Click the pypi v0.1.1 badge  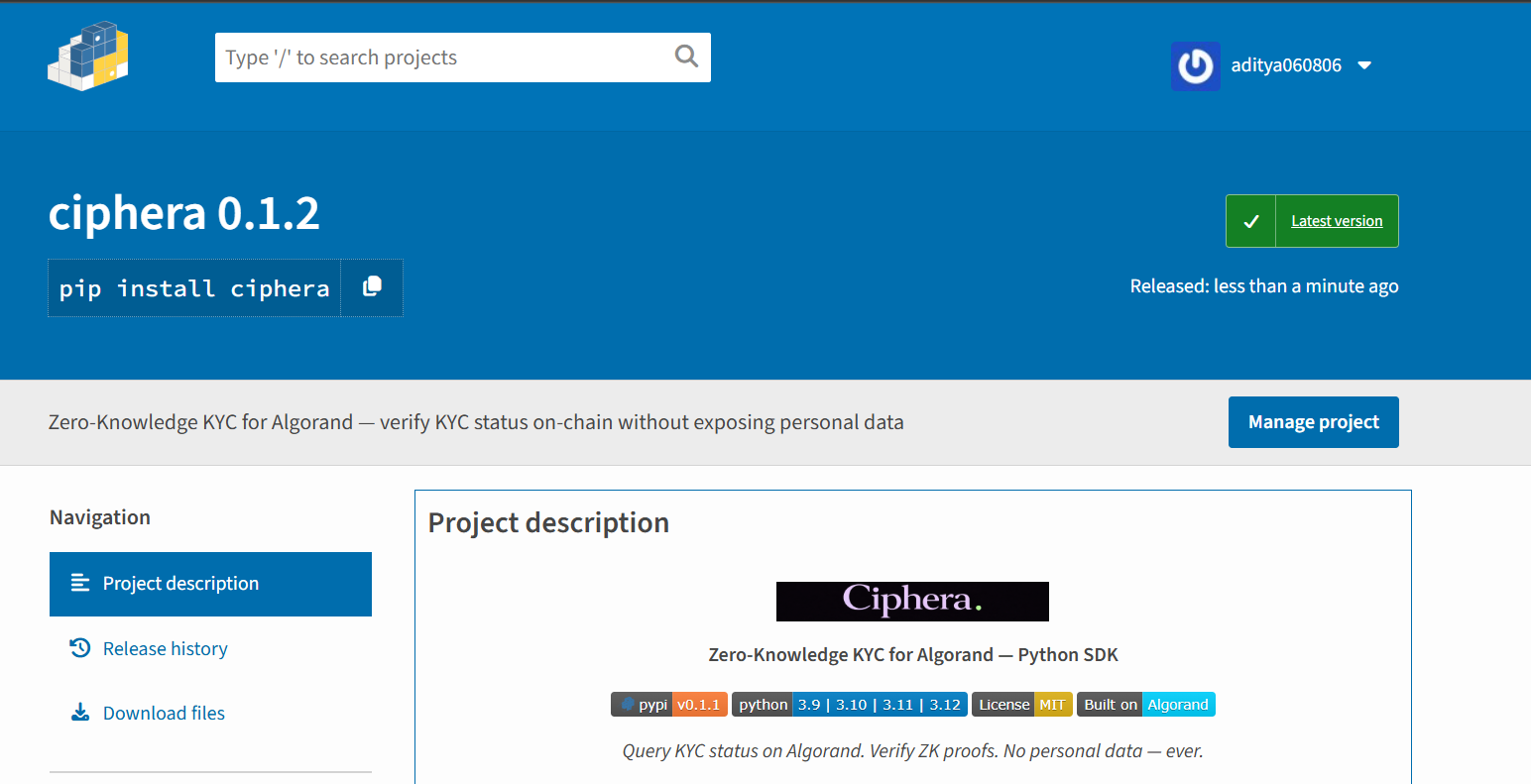pyautogui.click(x=669, y=705)
